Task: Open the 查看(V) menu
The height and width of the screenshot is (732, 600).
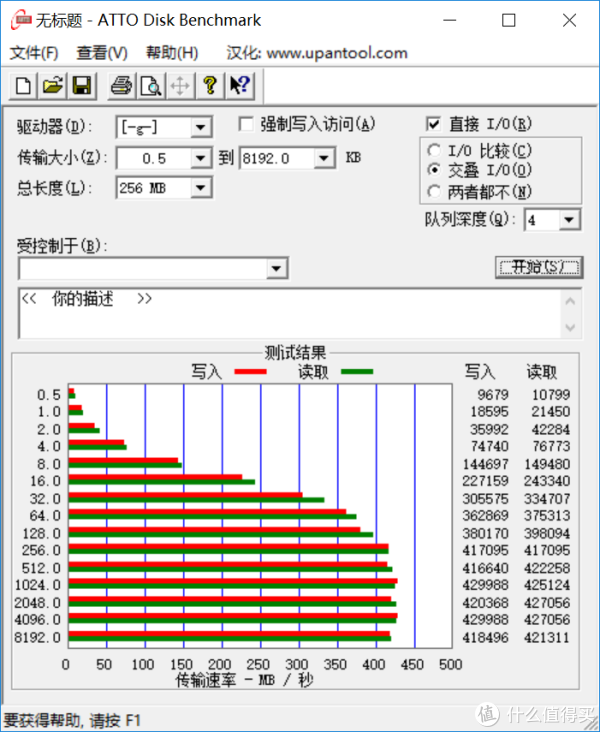Action: pyautogui.click(x=102, y=53)
